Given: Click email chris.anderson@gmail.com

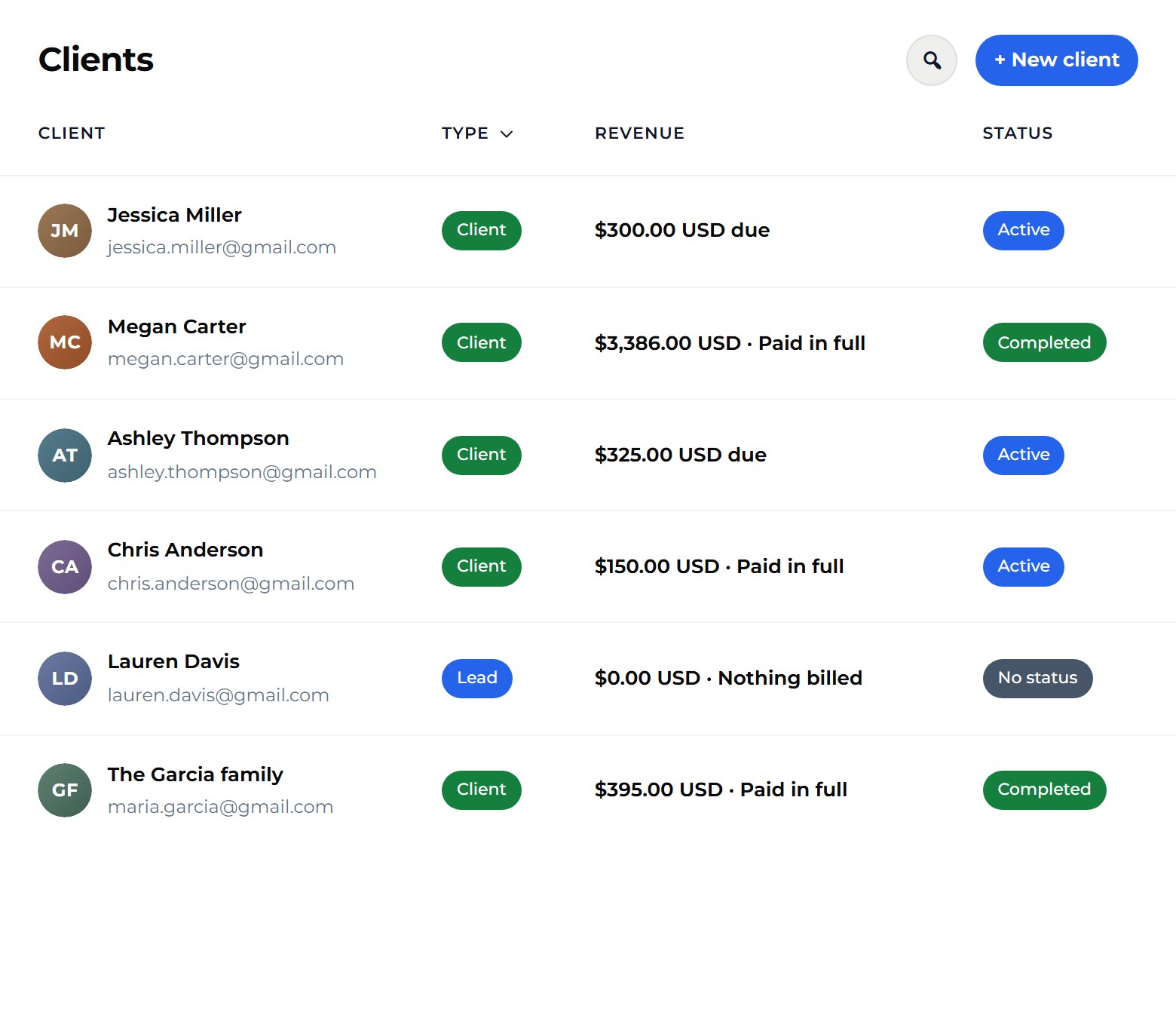Looking at the screenshot, I should tap(231, 584).
